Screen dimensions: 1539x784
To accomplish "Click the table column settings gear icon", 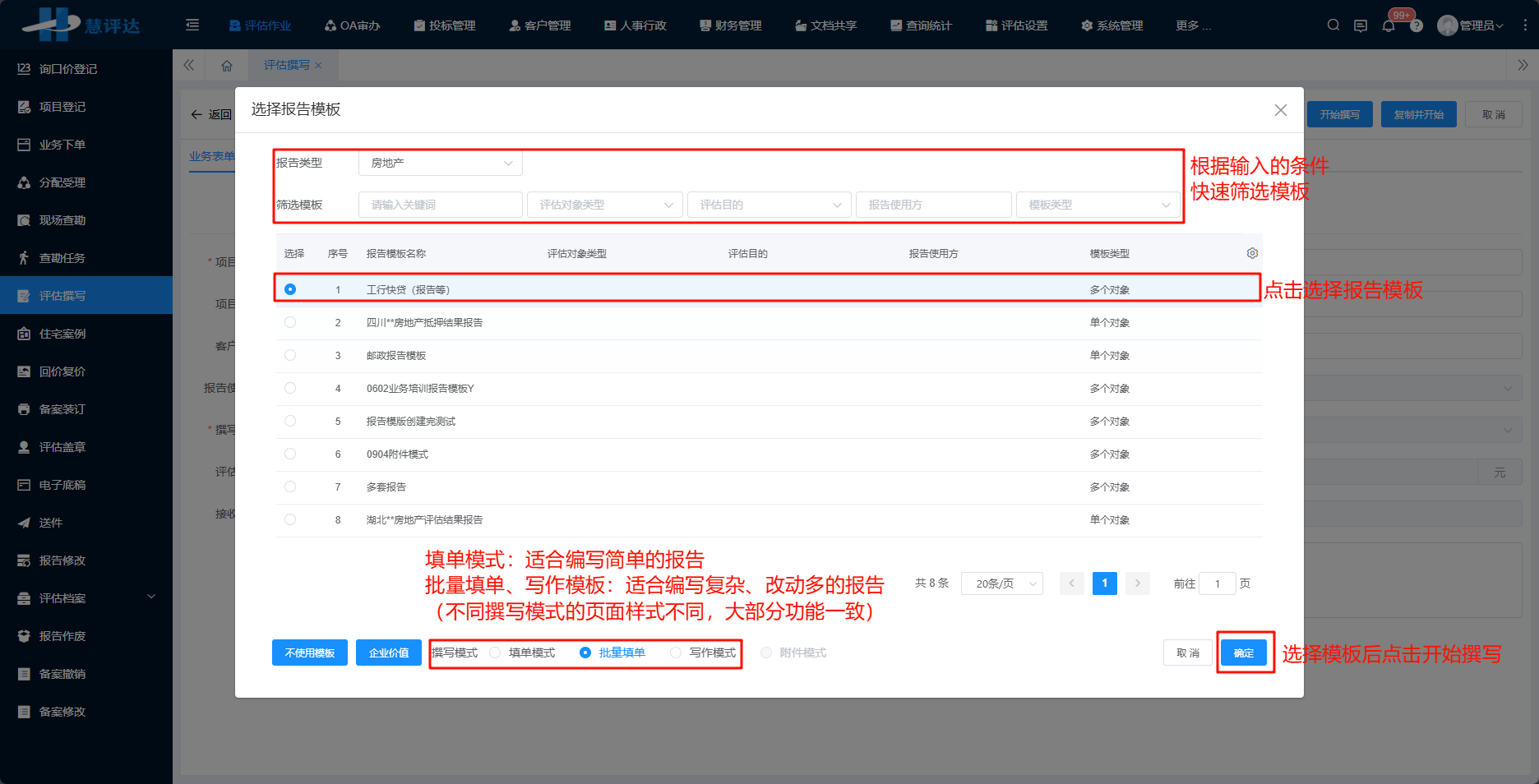I will pyautogui.click(x=1252, y=253).
